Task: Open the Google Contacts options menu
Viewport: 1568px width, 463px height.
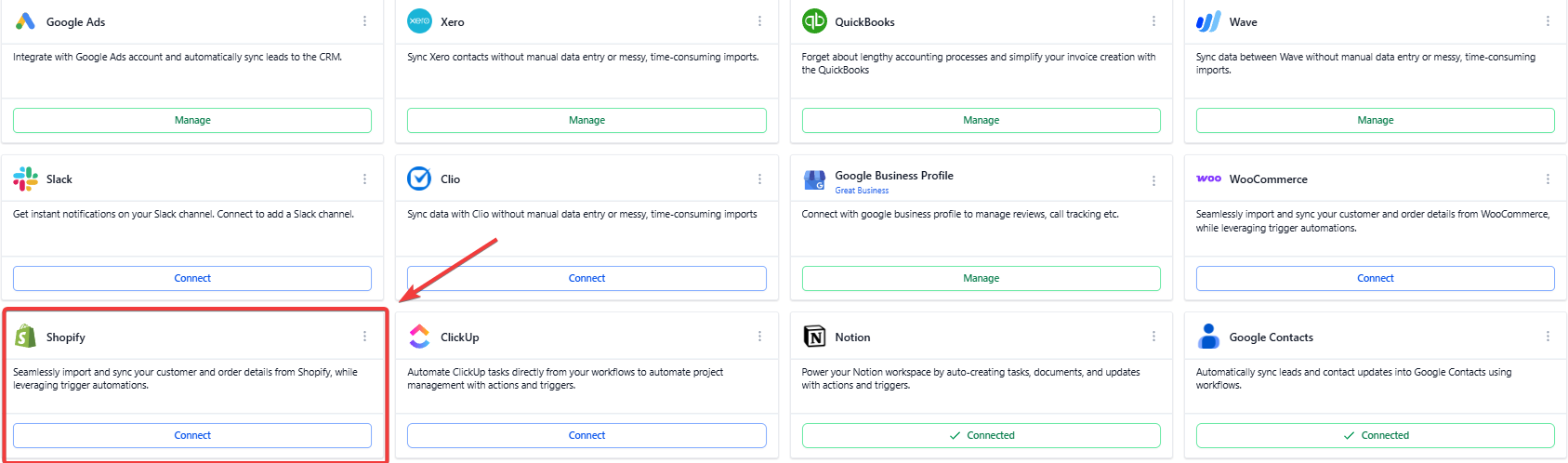Action: coord(1548,337)
